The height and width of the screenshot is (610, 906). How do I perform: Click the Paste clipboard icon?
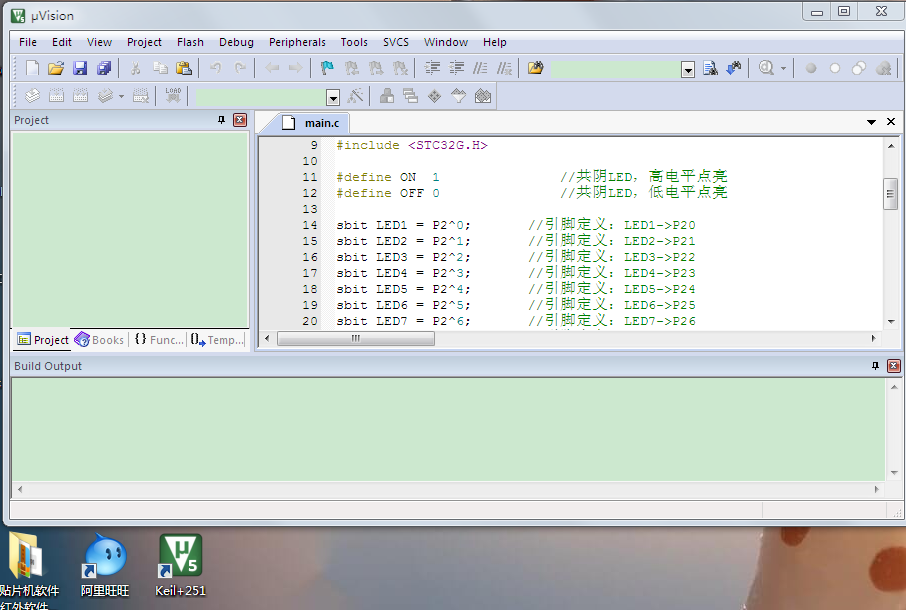tap(184, 68)
